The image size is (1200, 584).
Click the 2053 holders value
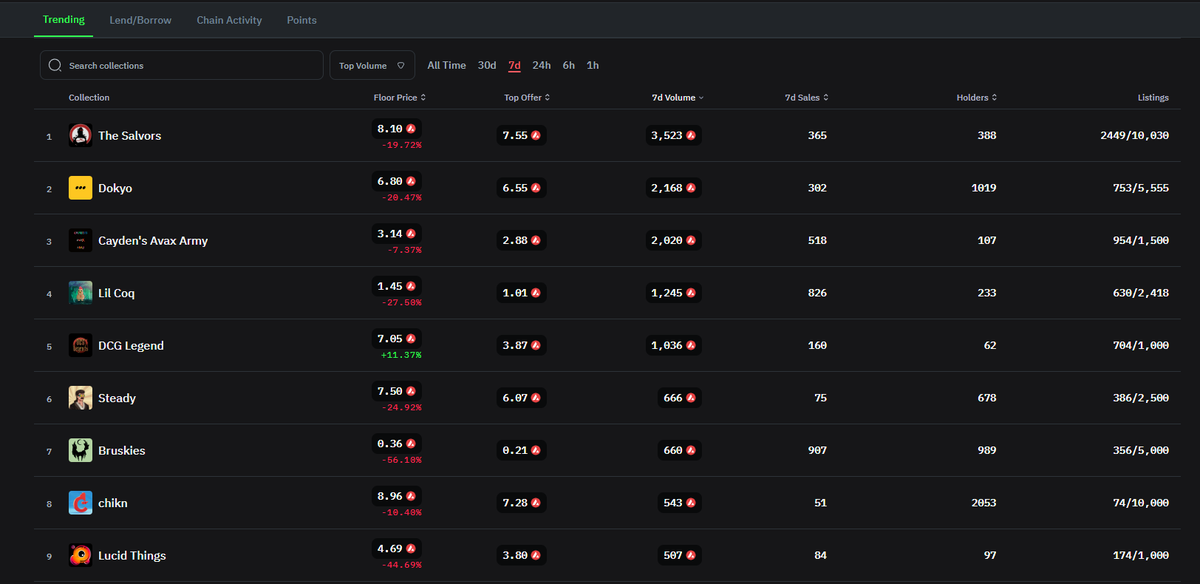pos(984,503)
